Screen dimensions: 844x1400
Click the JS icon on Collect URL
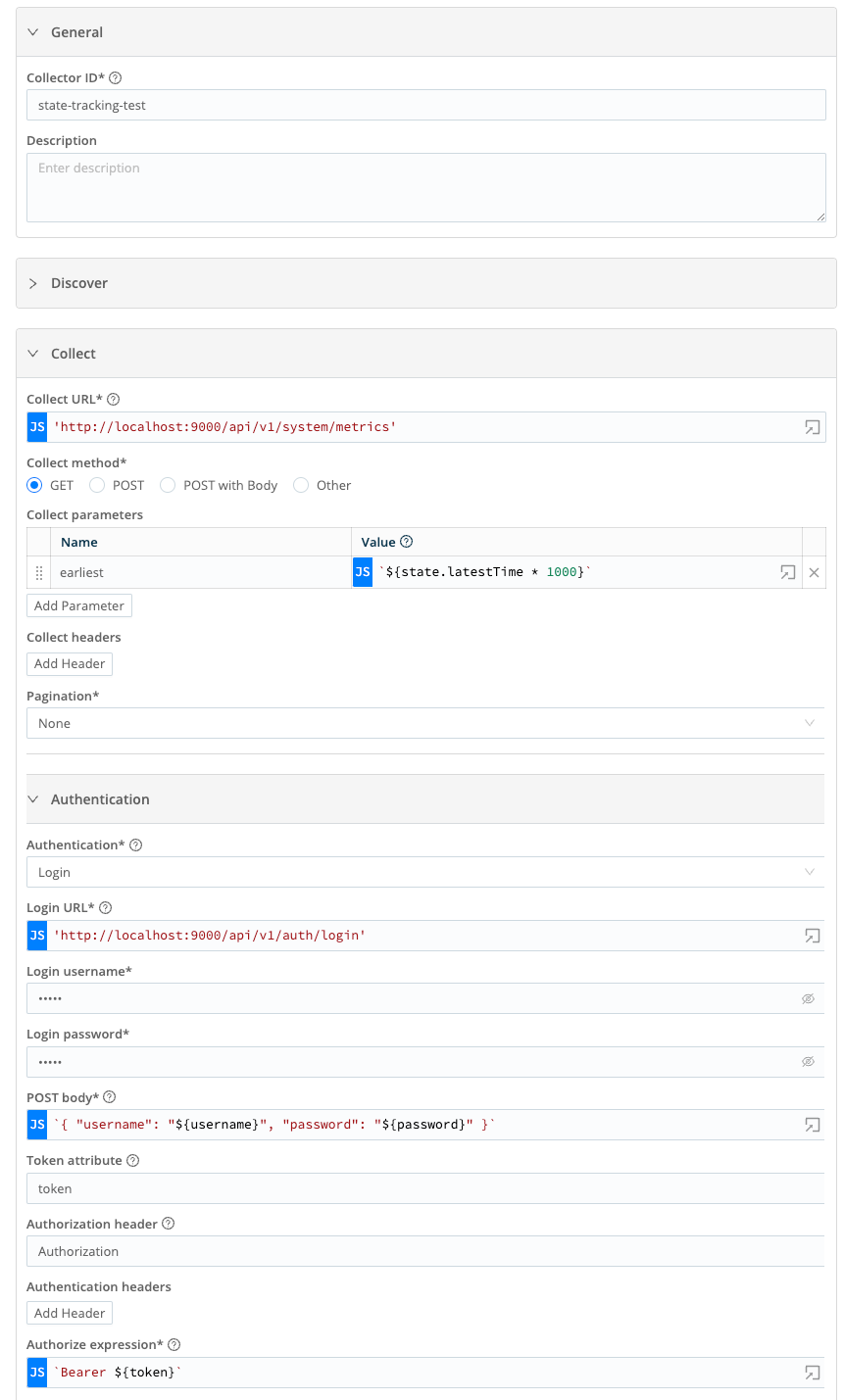click(36, 427)
